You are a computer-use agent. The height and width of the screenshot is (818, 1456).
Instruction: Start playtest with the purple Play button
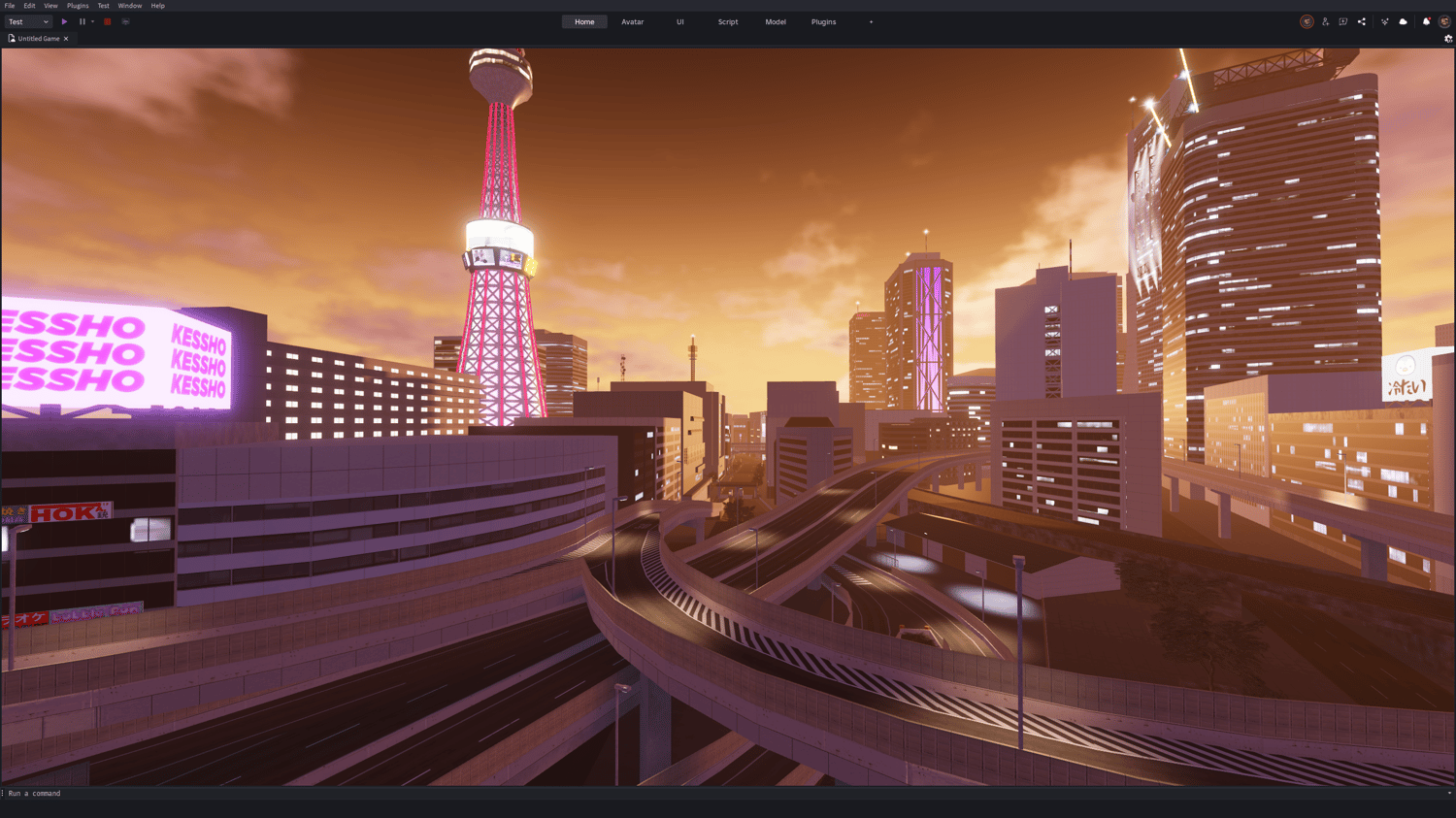click(64, 21)
